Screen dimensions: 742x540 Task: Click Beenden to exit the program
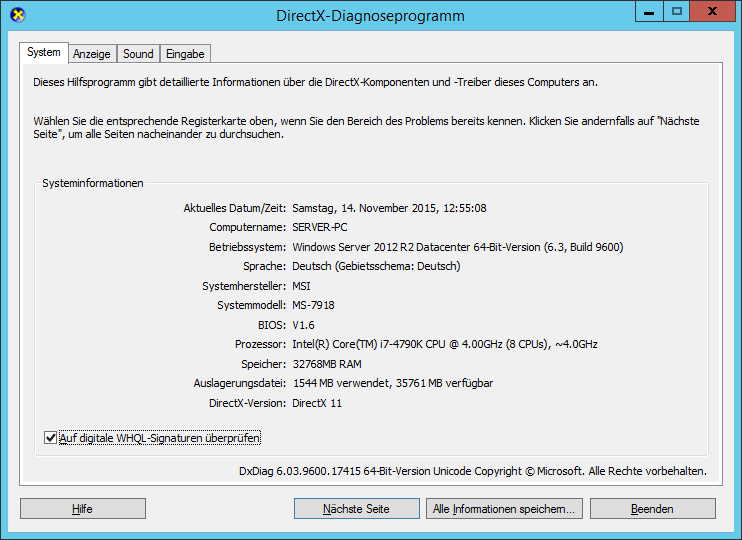653,509
